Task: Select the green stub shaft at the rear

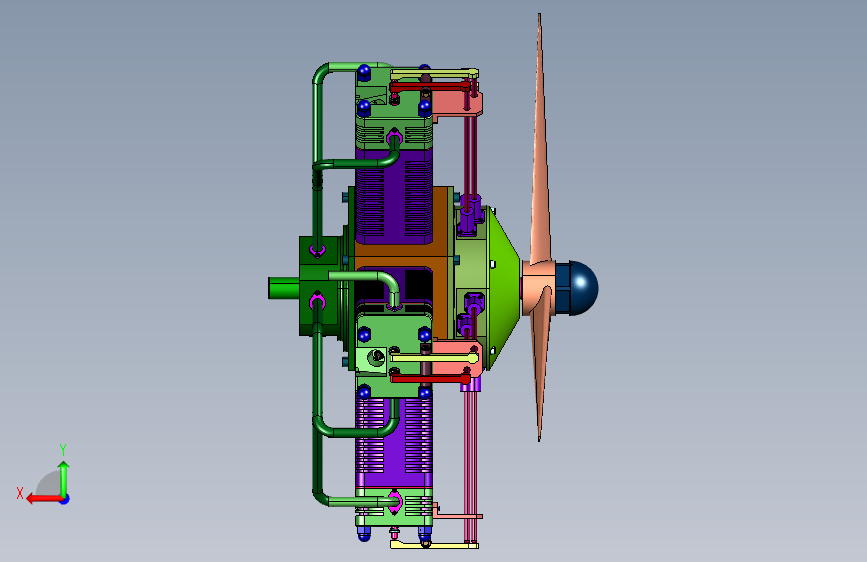Action: (284, 288)
